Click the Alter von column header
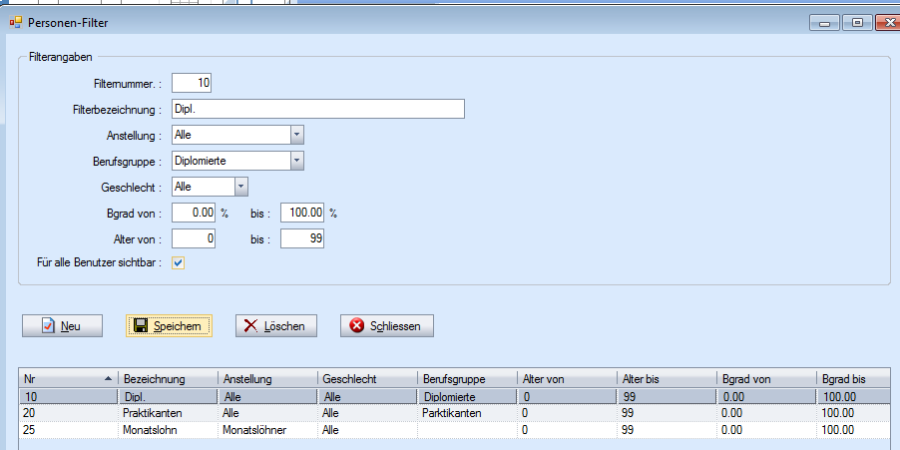 [567, 379]
